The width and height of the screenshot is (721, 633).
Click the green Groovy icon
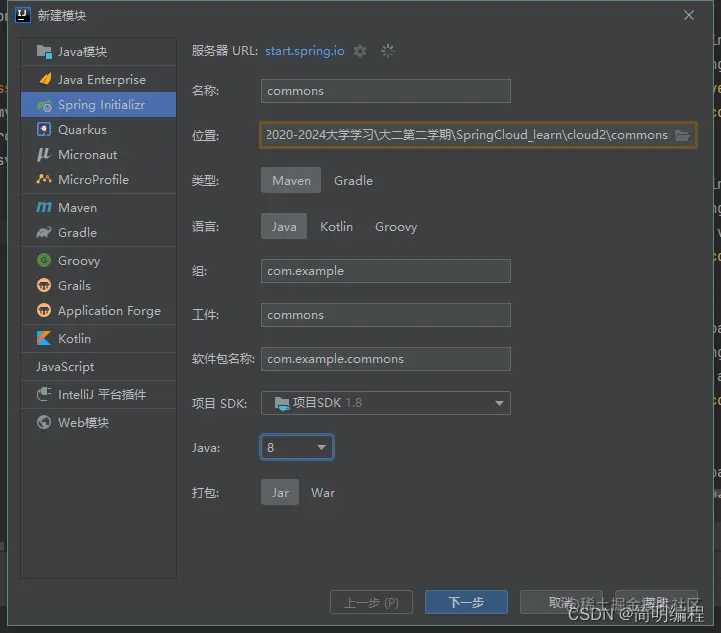44,260
